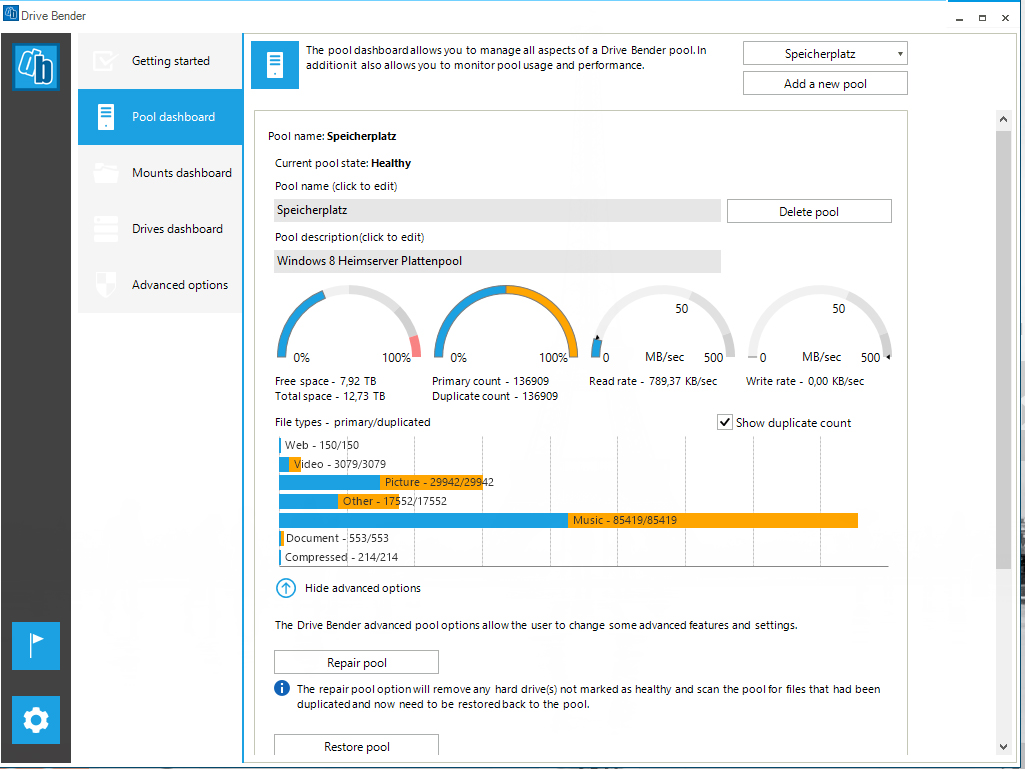The image size is (1025, 769).
Task: Click the Document - 553/553 row label
Action: tap(337, 538)
